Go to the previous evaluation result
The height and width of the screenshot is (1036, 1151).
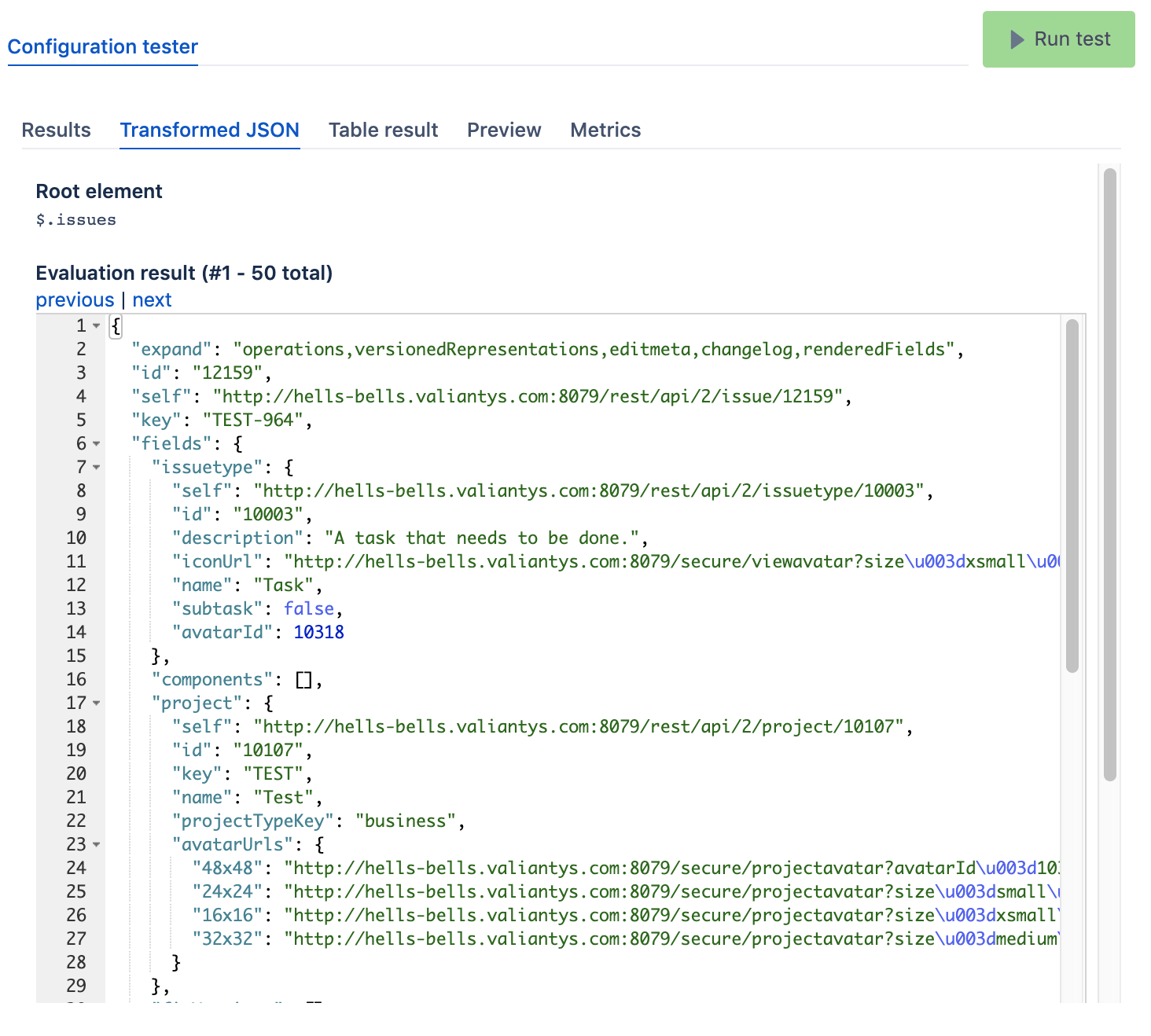[x=75, y=300]
